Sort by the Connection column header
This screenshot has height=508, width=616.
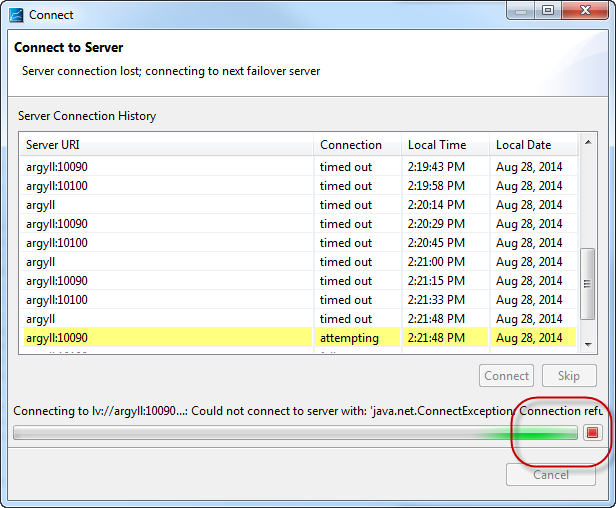click(x=358, y=145)
